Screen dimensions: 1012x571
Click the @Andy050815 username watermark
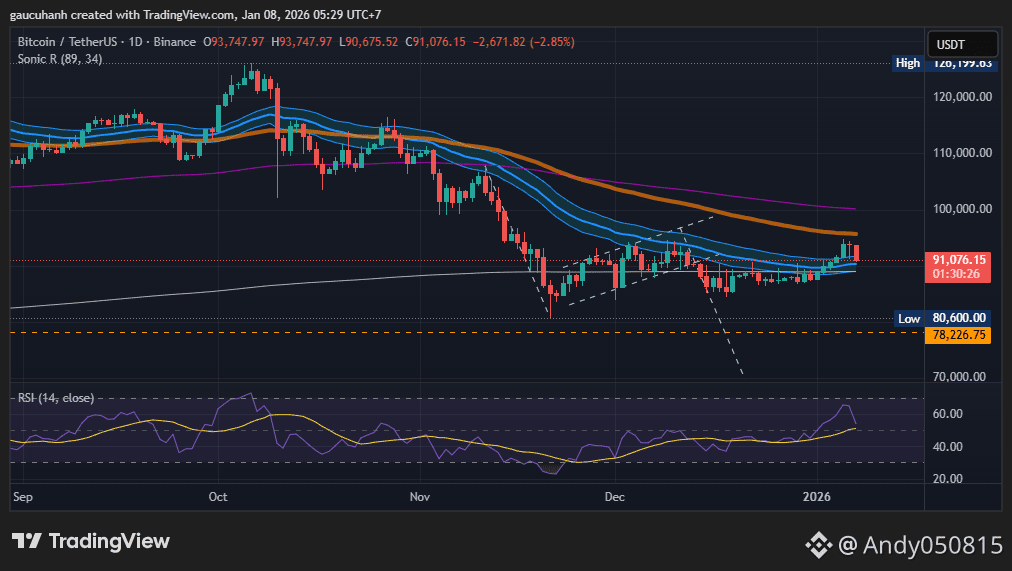(x=919, y=544)
